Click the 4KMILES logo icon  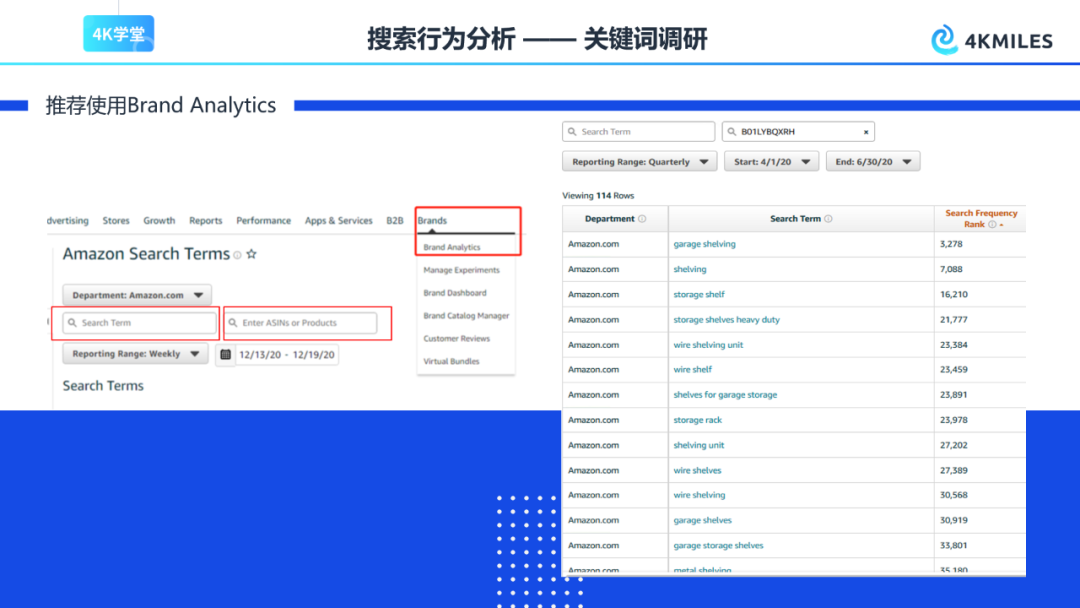[x=944, y=40]
